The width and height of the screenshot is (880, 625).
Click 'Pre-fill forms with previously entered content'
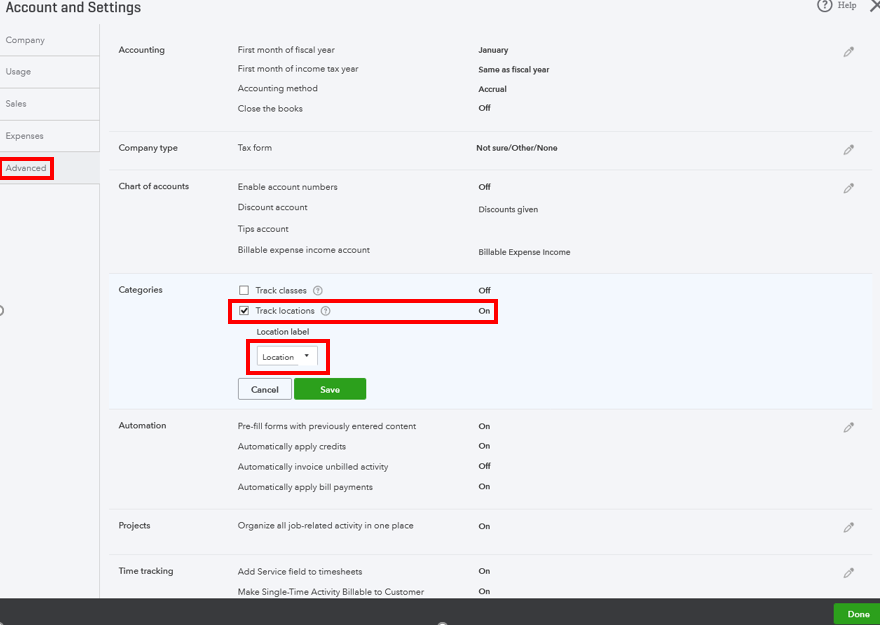tap(327, 426)
